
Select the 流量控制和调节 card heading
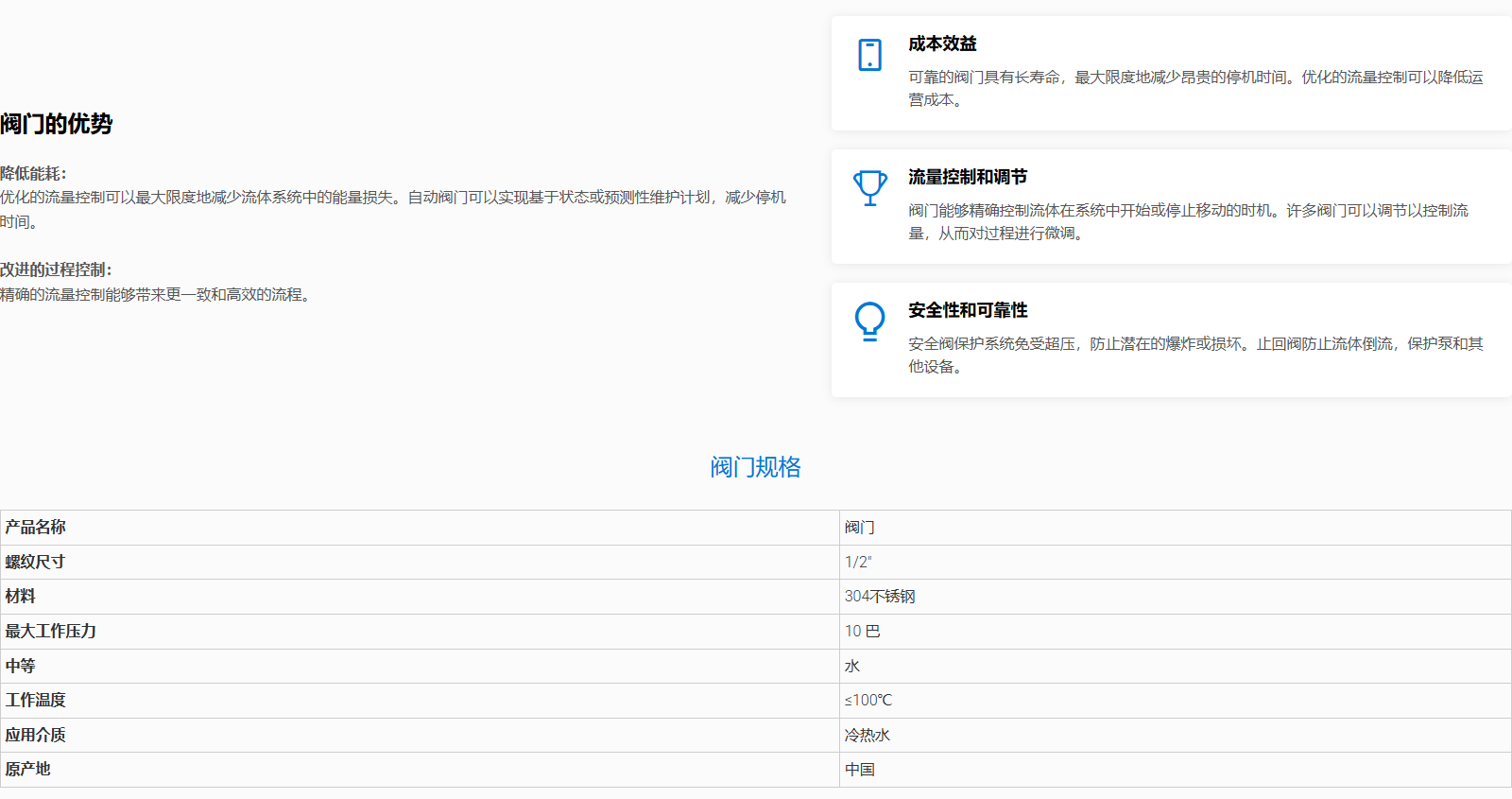coord(968,177)
